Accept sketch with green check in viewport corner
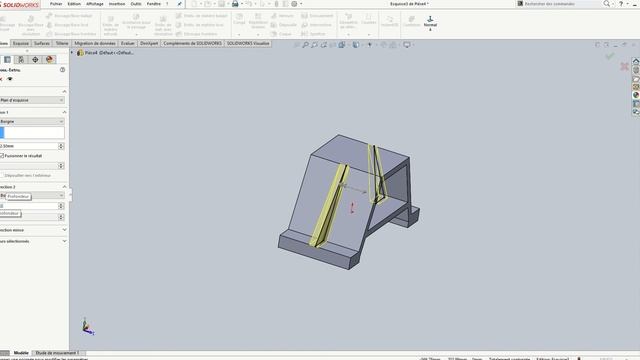This screenshot has width=640, height=360. point(610,56)
